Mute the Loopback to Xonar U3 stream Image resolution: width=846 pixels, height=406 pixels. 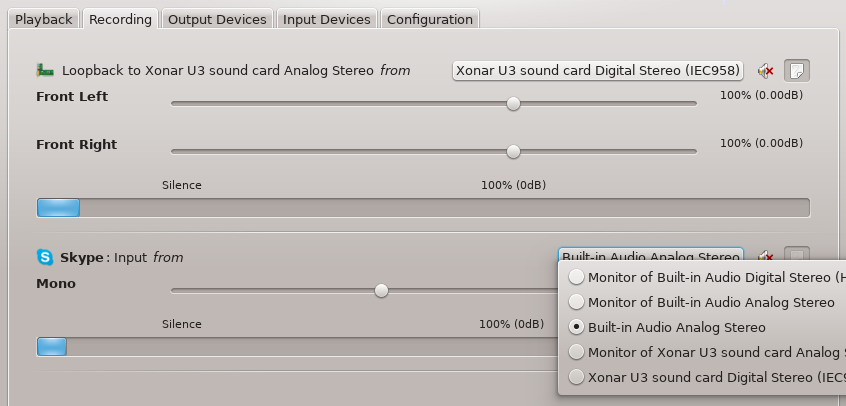click(x=765, y=71)
